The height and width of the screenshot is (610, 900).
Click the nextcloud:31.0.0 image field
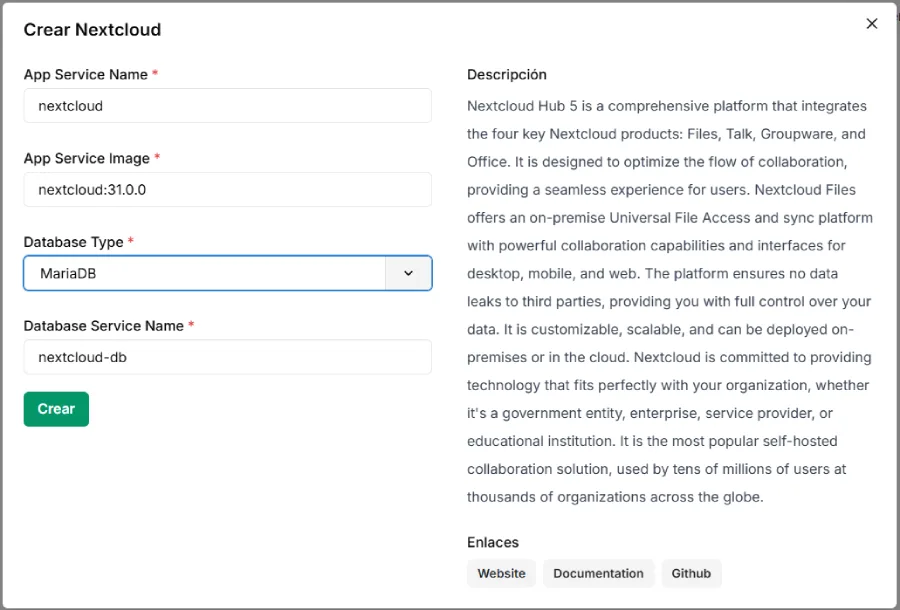[x=227, y=190]
